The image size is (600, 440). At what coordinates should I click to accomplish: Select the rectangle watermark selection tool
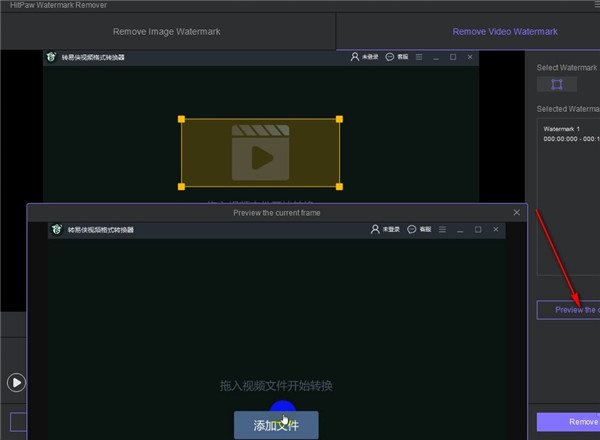(557, 84)
